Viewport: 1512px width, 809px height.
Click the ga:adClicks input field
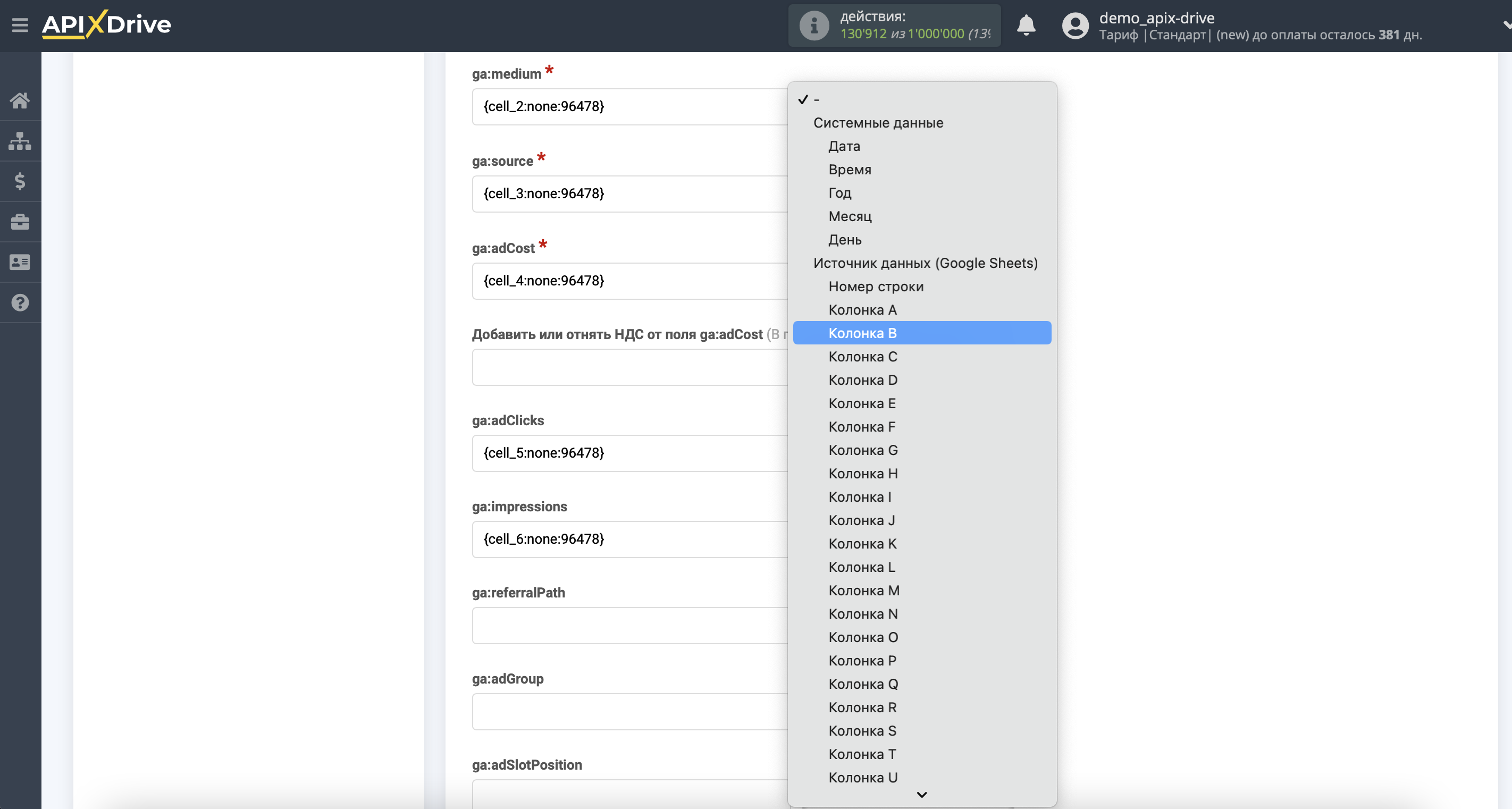pyautogui.click(x=630, y=453)
